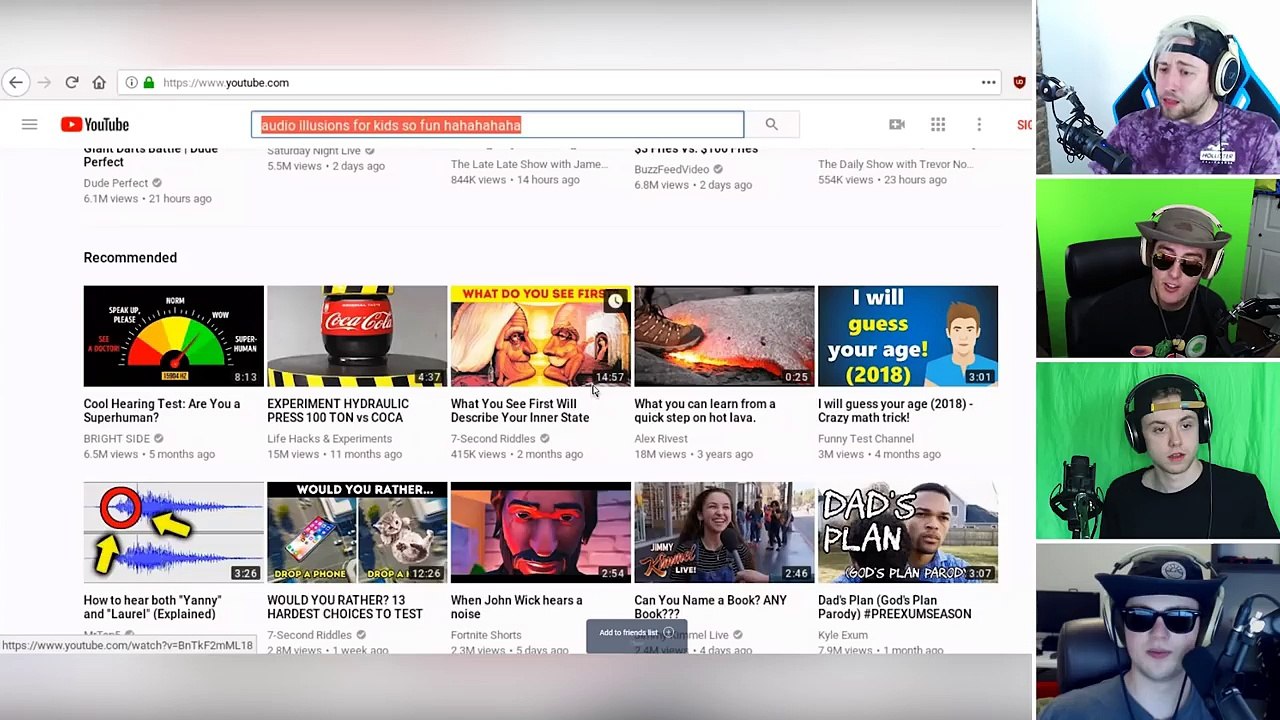Image resolution: width=1280 pixels, height=720 pixels.
Task: Click title 'Cool Hearing Test: Are You a Superhuman?'
Action: 162,411
